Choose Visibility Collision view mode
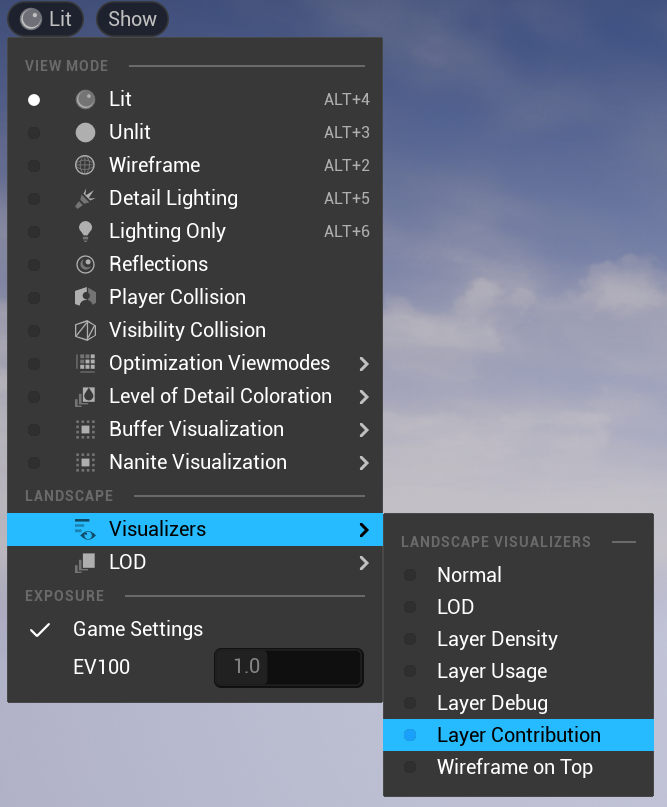This screenshot has height=807, width=667. tap(195, 330)
